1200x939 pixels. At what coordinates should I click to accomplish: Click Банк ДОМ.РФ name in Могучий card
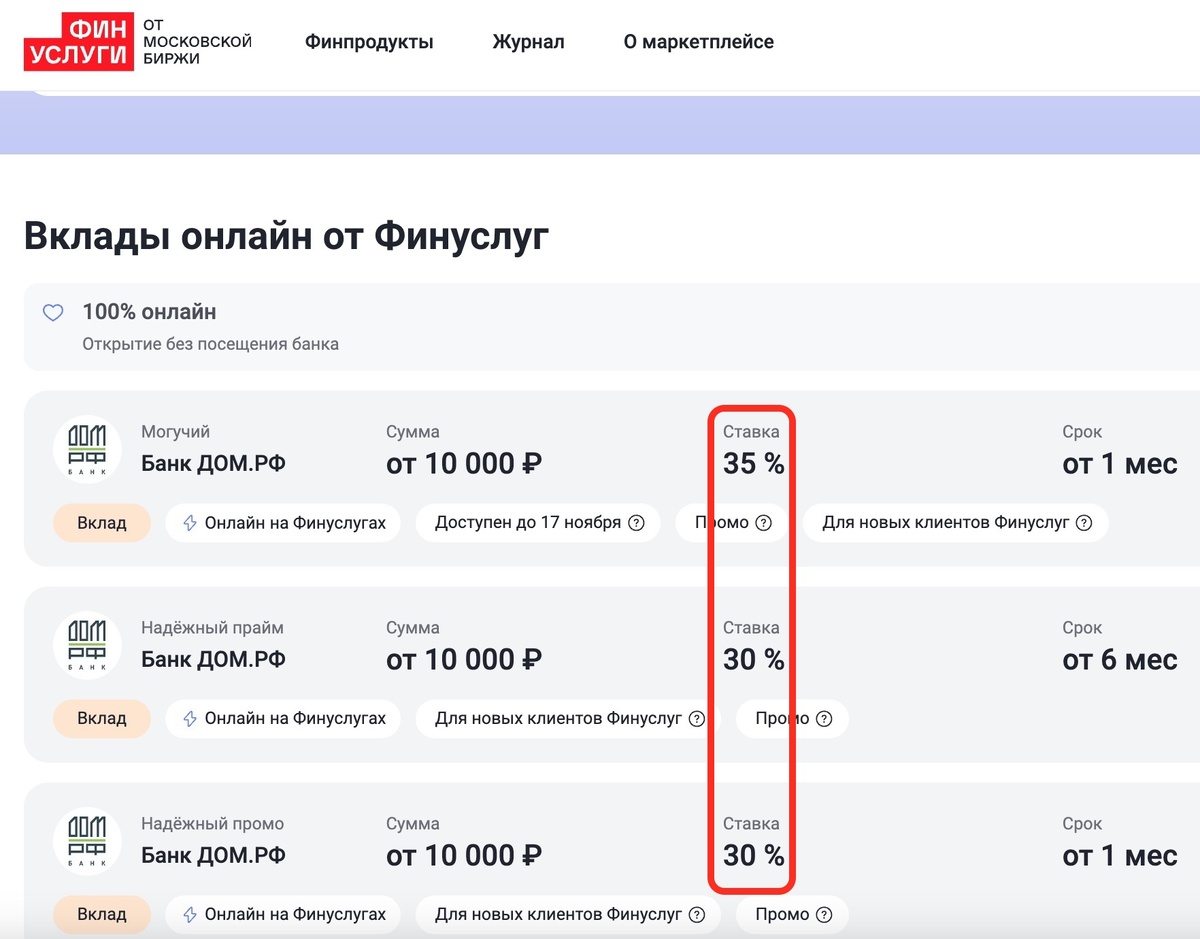coord(213,464)
